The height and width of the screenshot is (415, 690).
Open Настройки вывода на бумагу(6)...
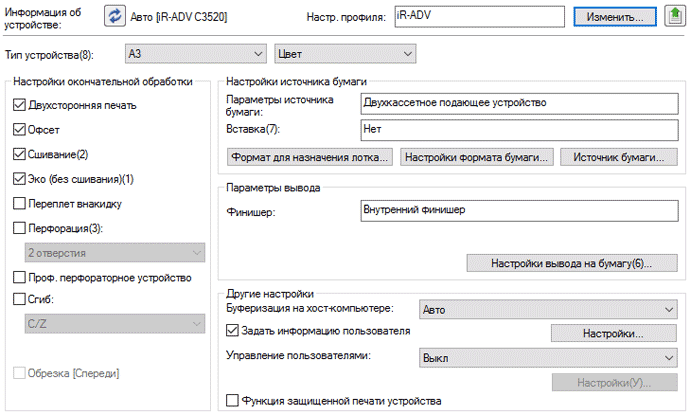[571, 263]
